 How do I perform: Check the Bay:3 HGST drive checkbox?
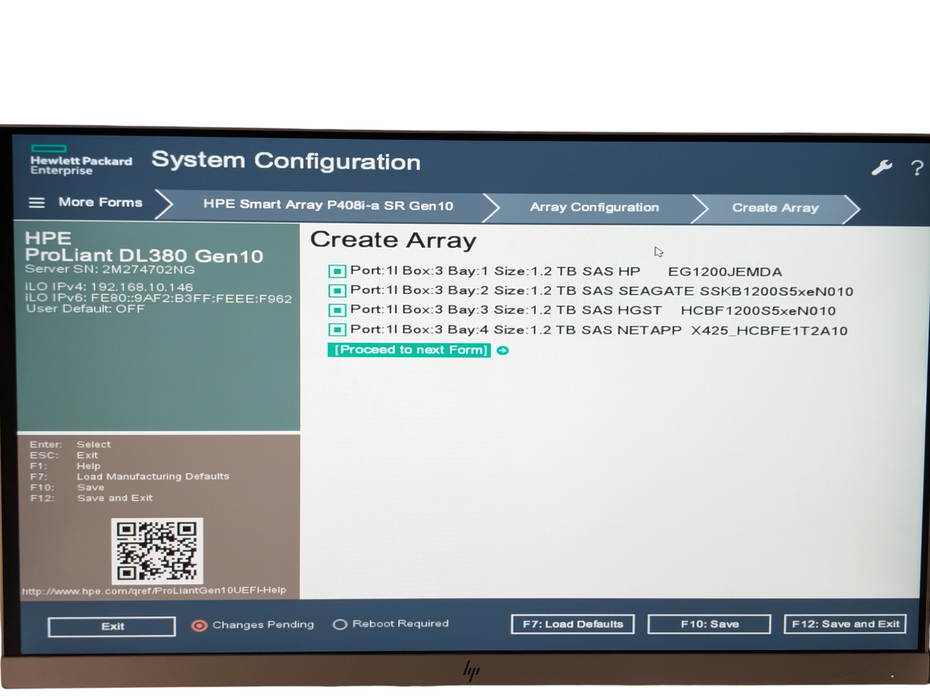(336, 310)
